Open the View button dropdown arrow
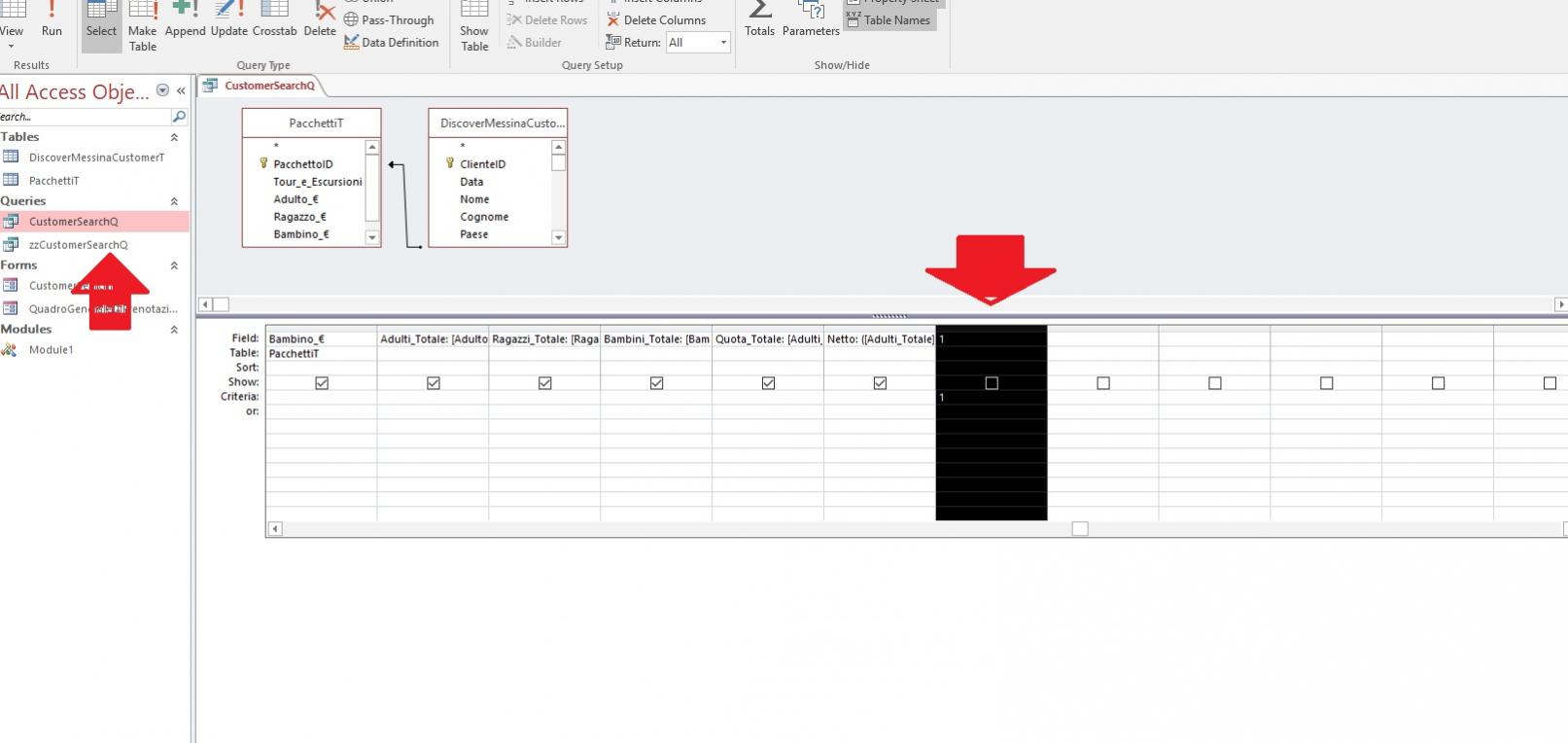Screen dimensions: 1568x743 11,46
